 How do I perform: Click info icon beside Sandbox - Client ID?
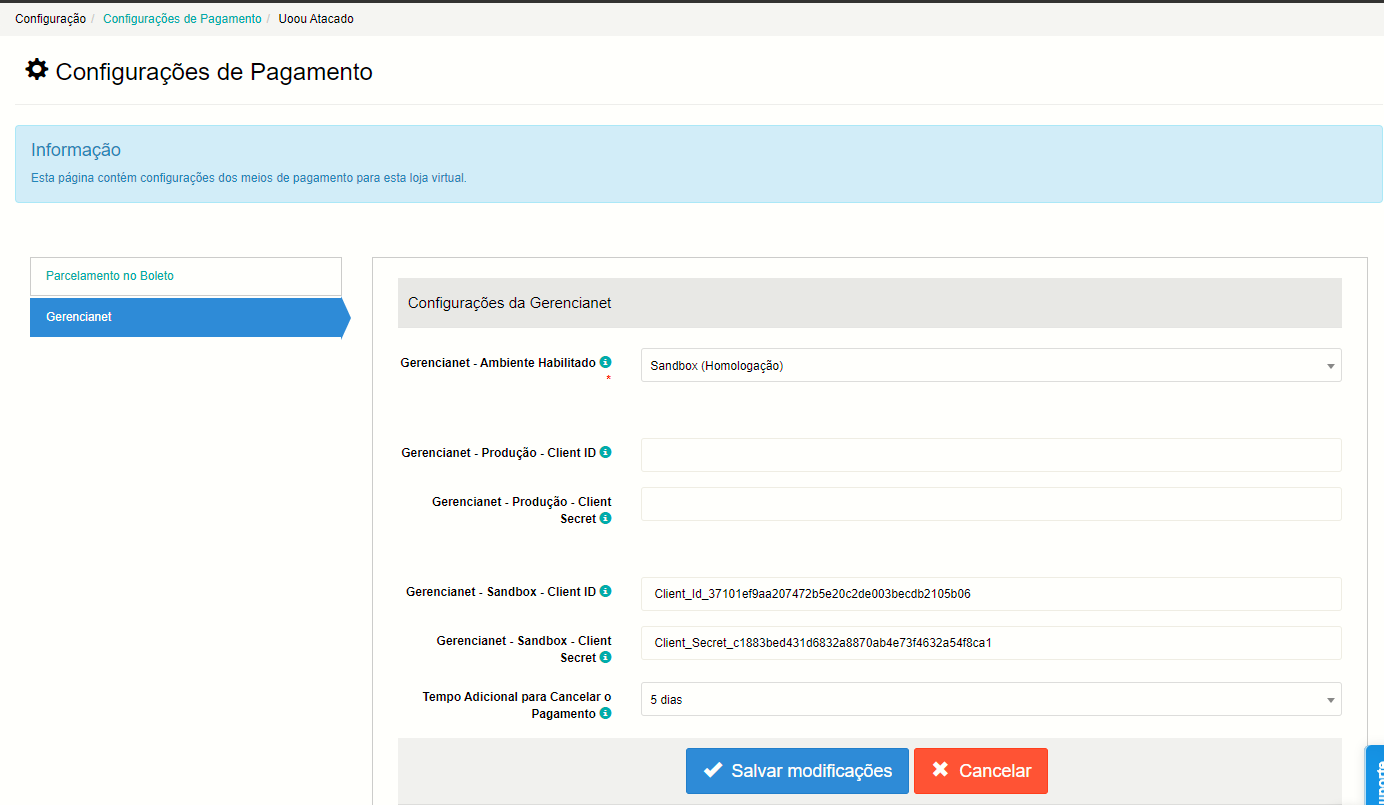coord(605,591)
